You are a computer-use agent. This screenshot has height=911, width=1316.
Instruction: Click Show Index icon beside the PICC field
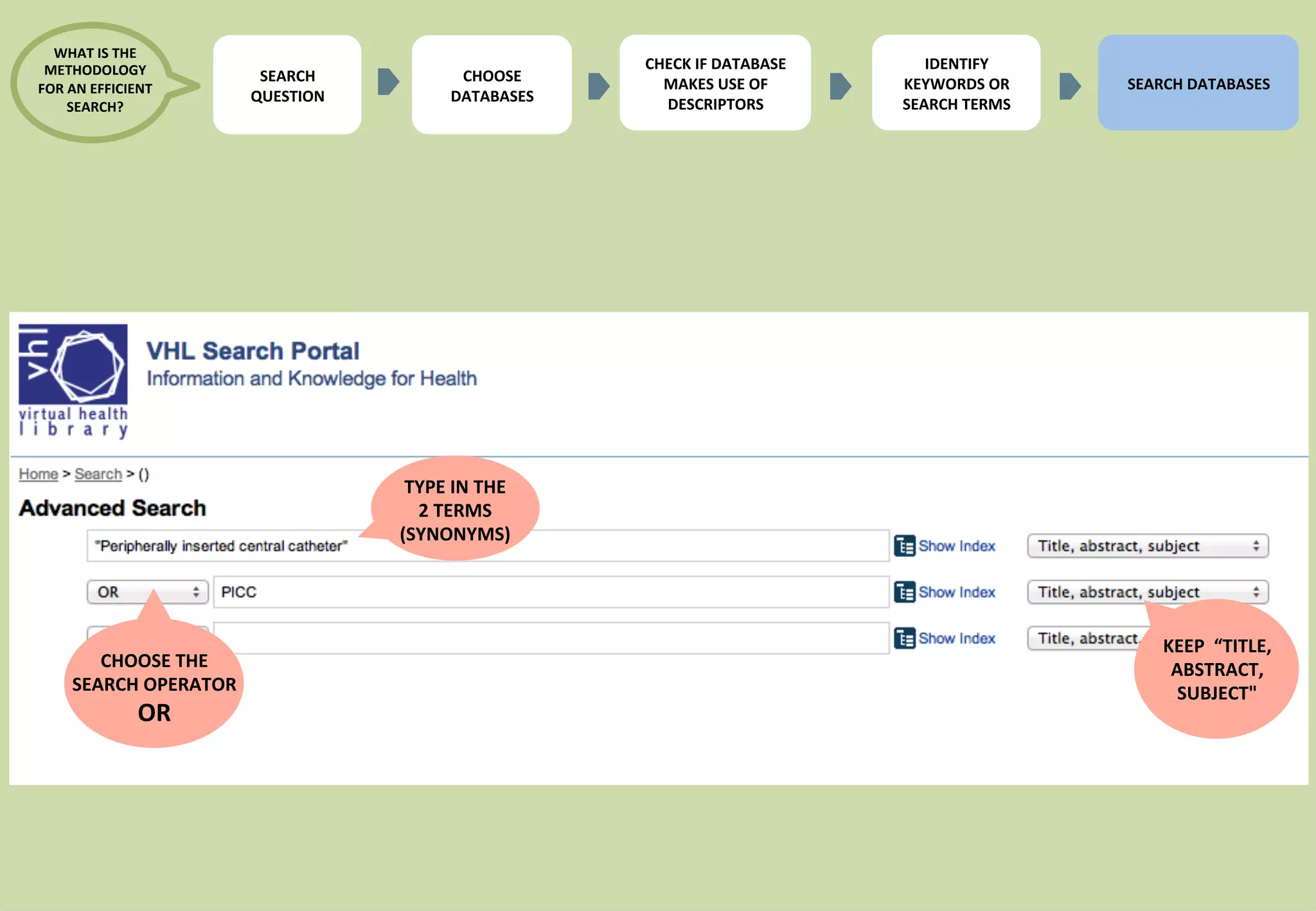pyautogui.click(x=905, y=592)
